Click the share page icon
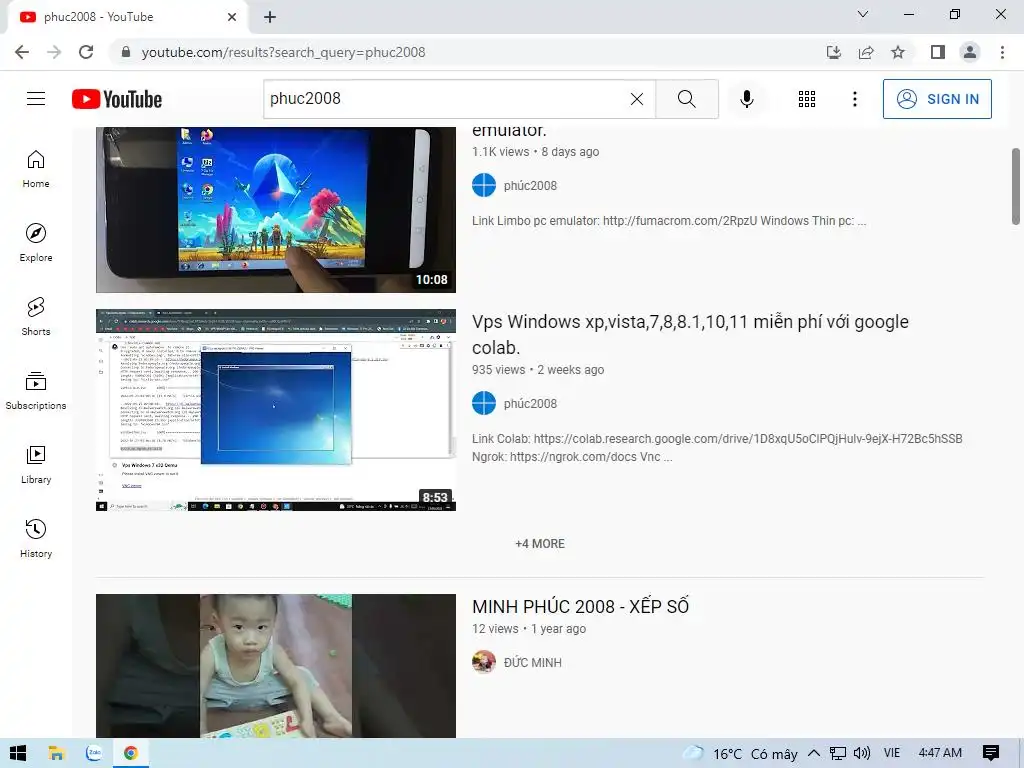1024x768 pixels. coord(866,52)
